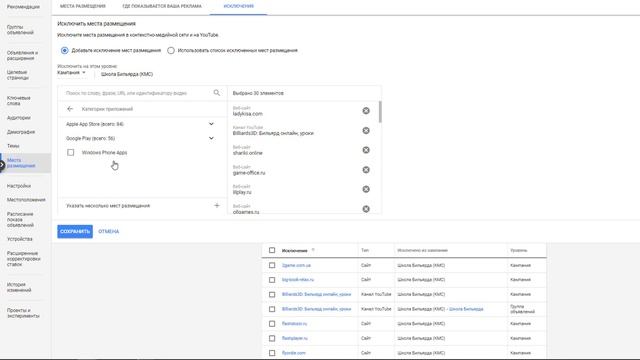Viewport: 640px width, 360px height.
Task: Select all exclusions via header checkbox
Action: [x=272, y=250]
